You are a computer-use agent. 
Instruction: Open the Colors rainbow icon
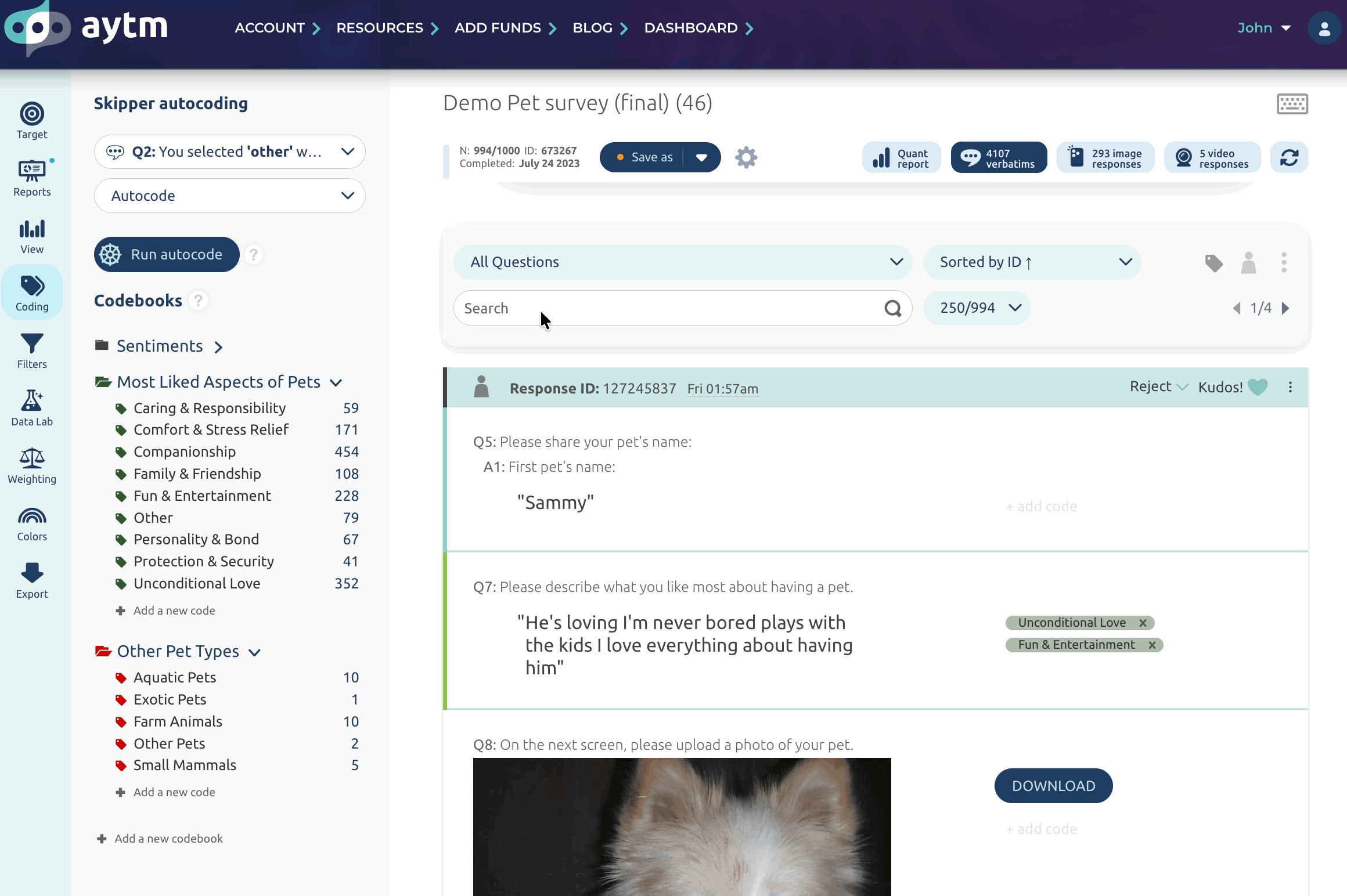tap(32, 523)
